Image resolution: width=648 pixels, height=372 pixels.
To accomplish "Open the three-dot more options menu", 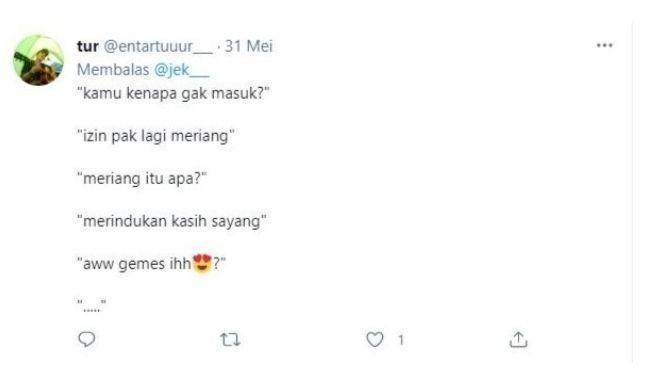I will click(x=604, y=45).
